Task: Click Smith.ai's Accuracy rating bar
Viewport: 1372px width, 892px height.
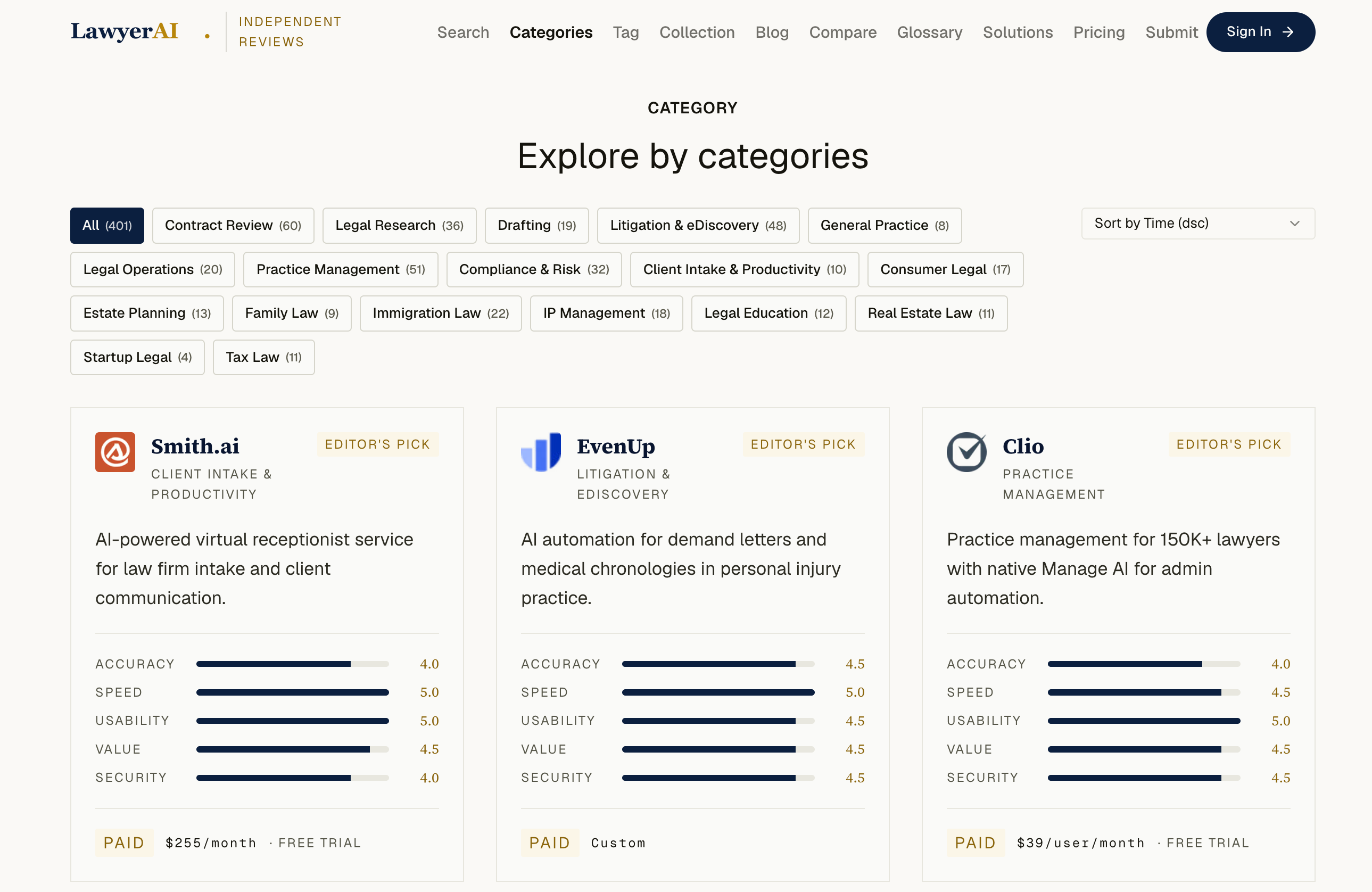Action: pyautogui.click(x=292, y=664)
